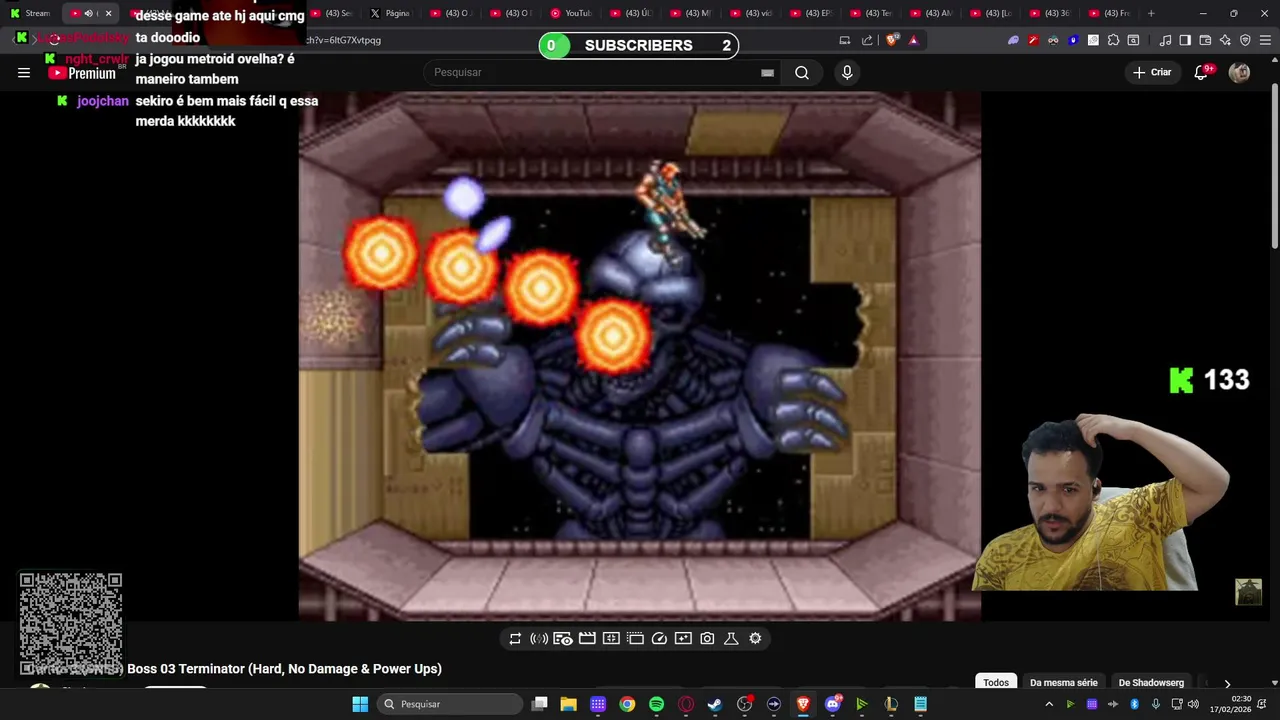The width and height of the screenshot is (1280, 720).
Task: Select the Da mesma série chip
Action: tap(1063, 683)
